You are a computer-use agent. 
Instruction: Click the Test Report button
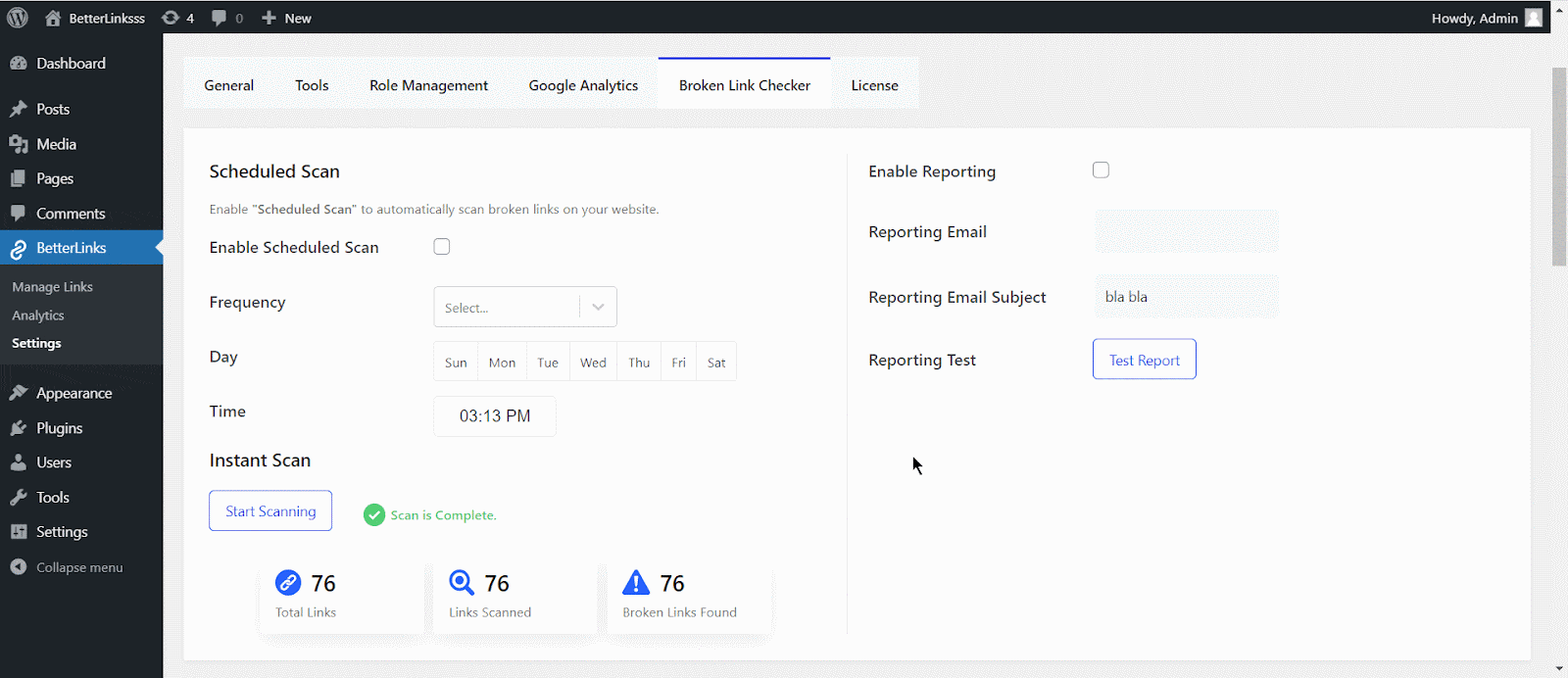click(x=1144, y=360)
